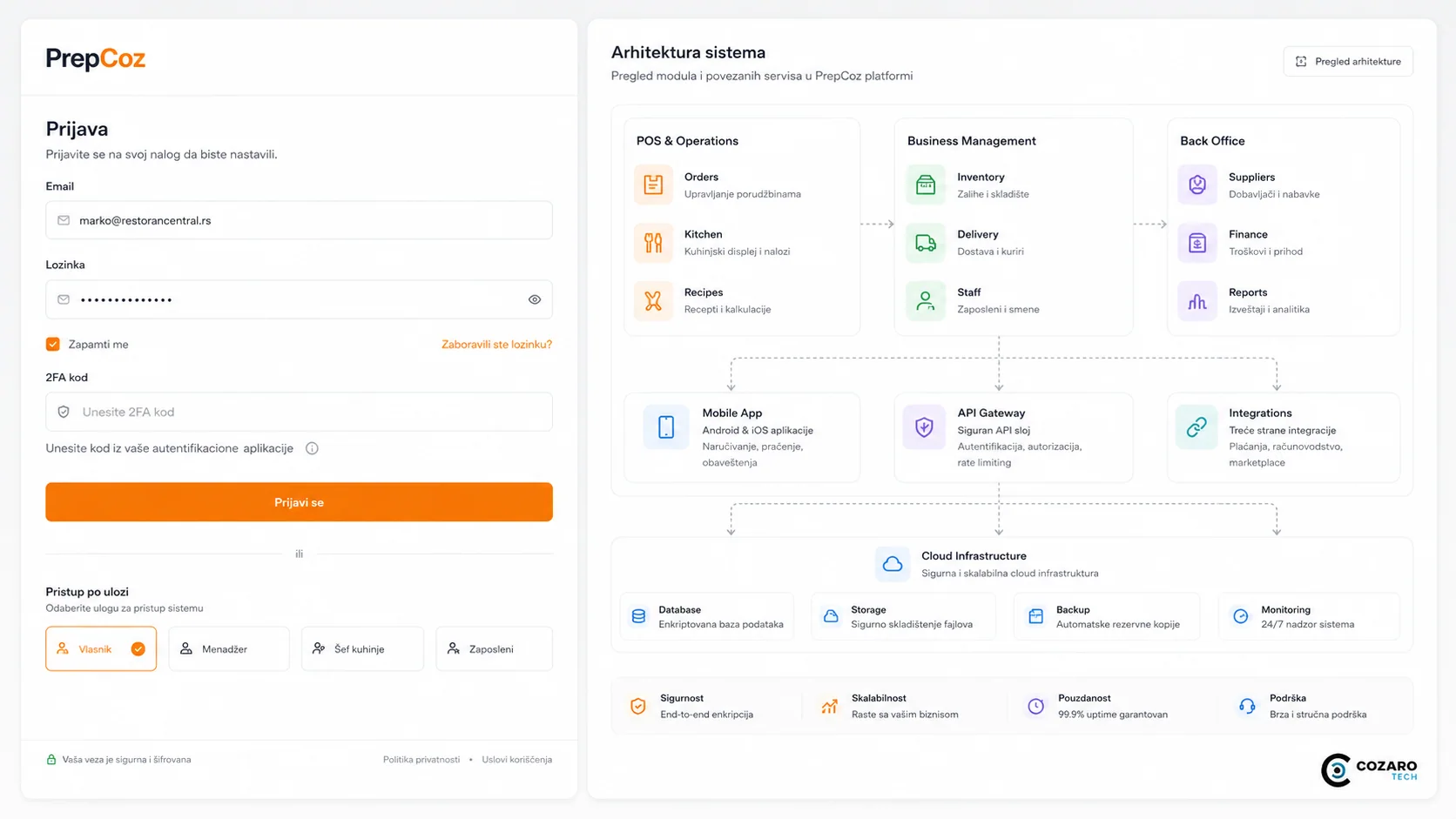The image size is (1456, 819).
Task: Click the API Gateway shield icon
Action: (x=924, y=426)
